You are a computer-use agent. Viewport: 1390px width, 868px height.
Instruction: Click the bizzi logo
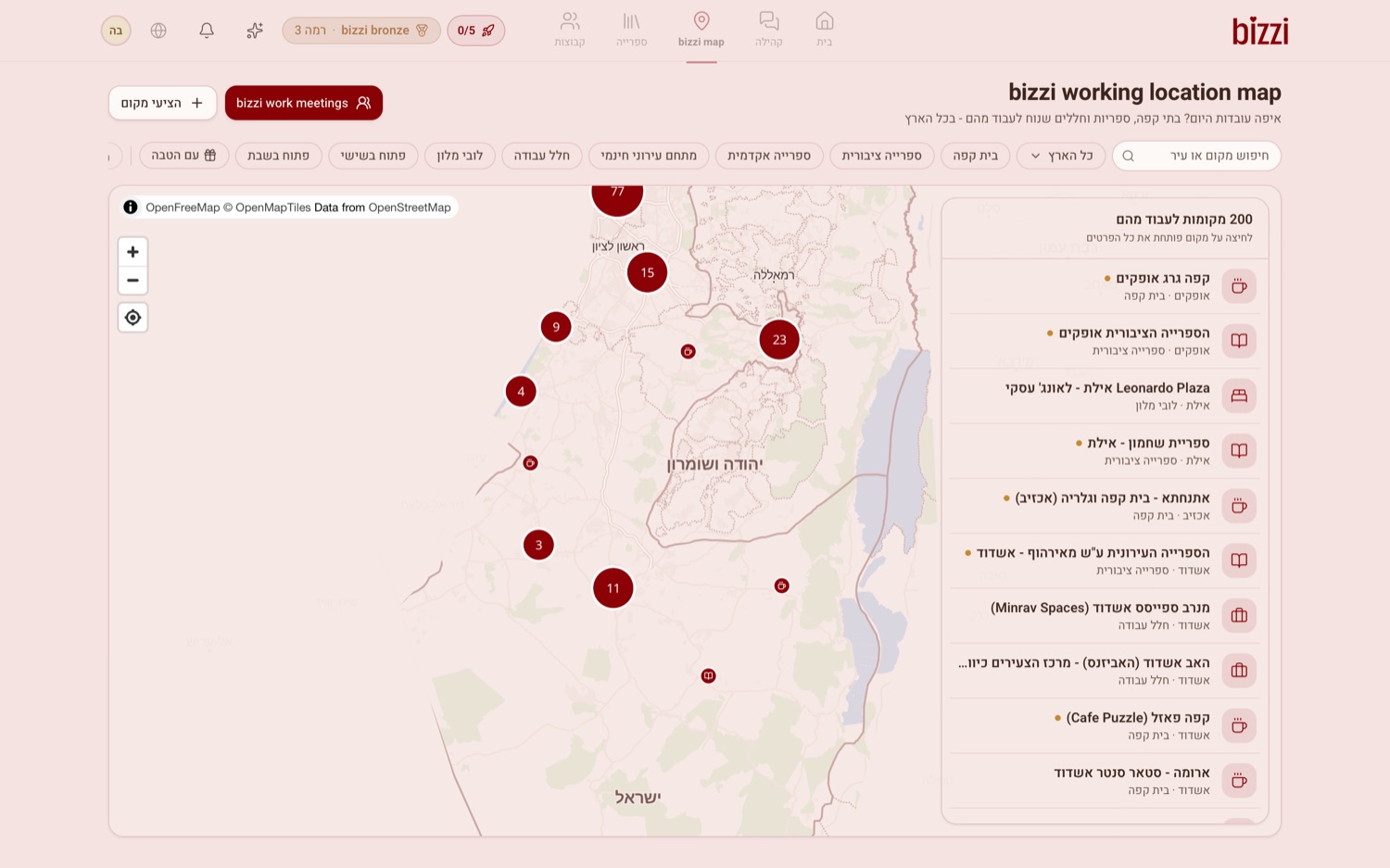(x=1259, y=31)
